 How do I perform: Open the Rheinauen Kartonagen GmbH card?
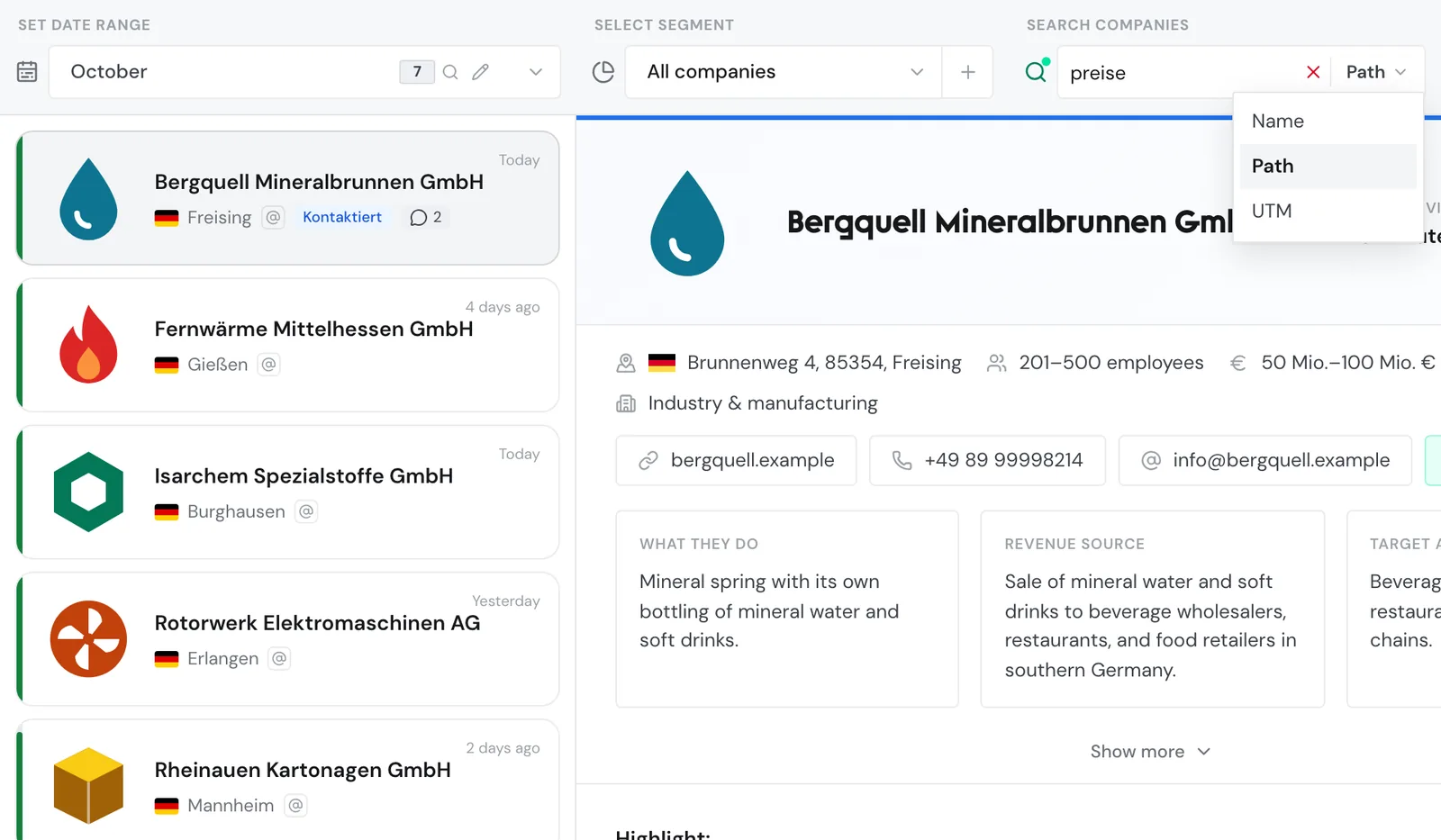pos(288,781)
